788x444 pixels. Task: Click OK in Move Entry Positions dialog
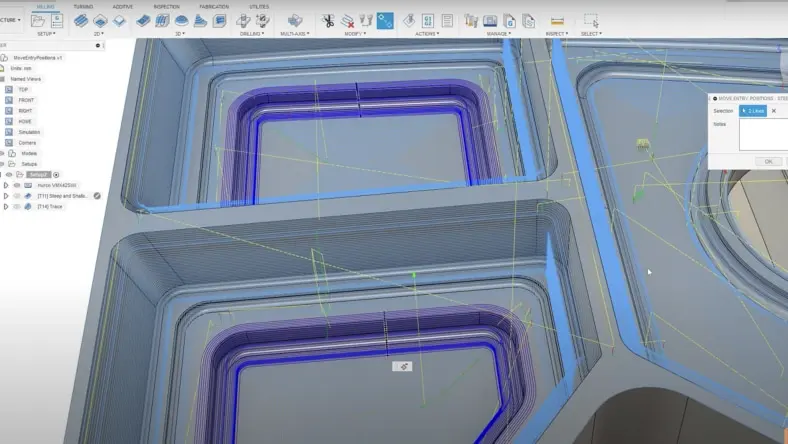click(x=768, y=161)
